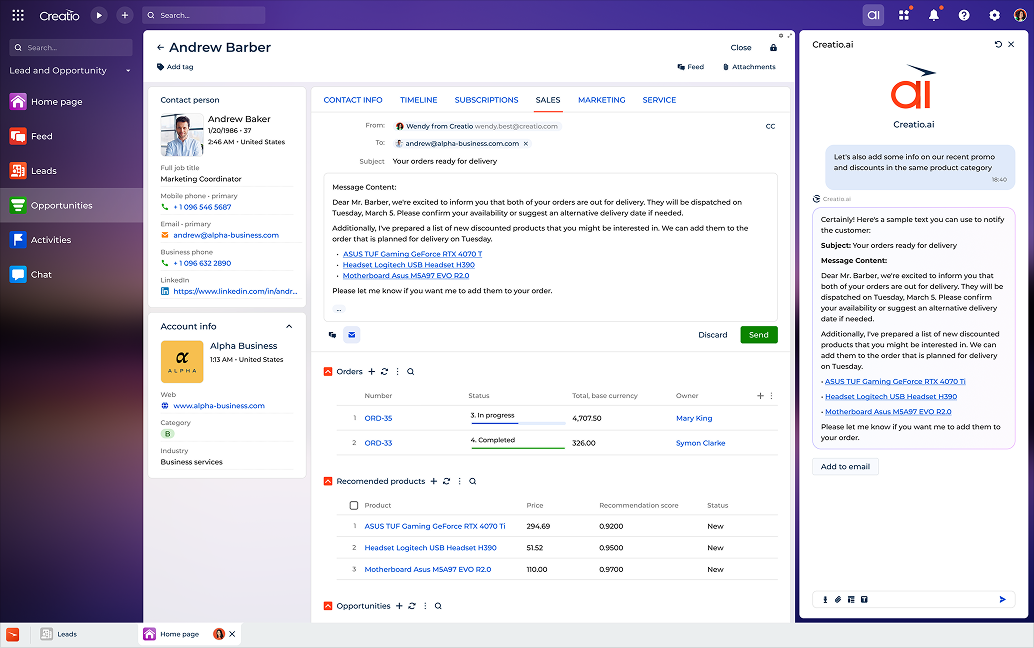Search within Recommended products section
Screen dimensions: 1034x648
click(472, 481)
